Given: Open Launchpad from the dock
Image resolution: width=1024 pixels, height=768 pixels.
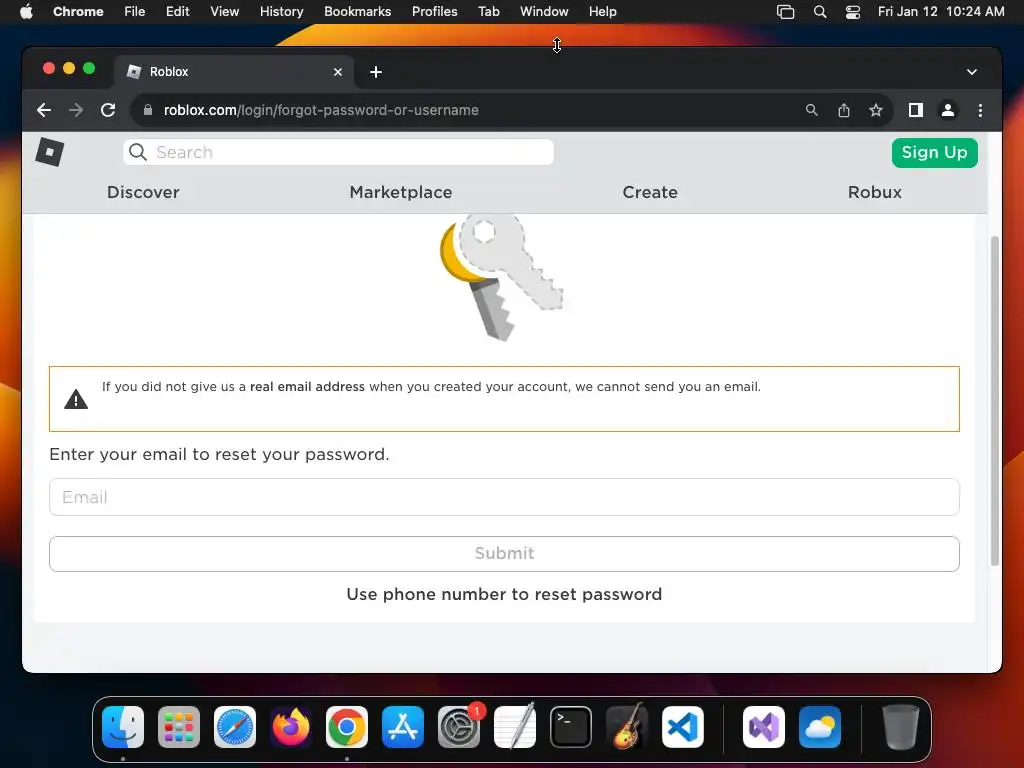Looking at the screenshot, I should (179, 727).
